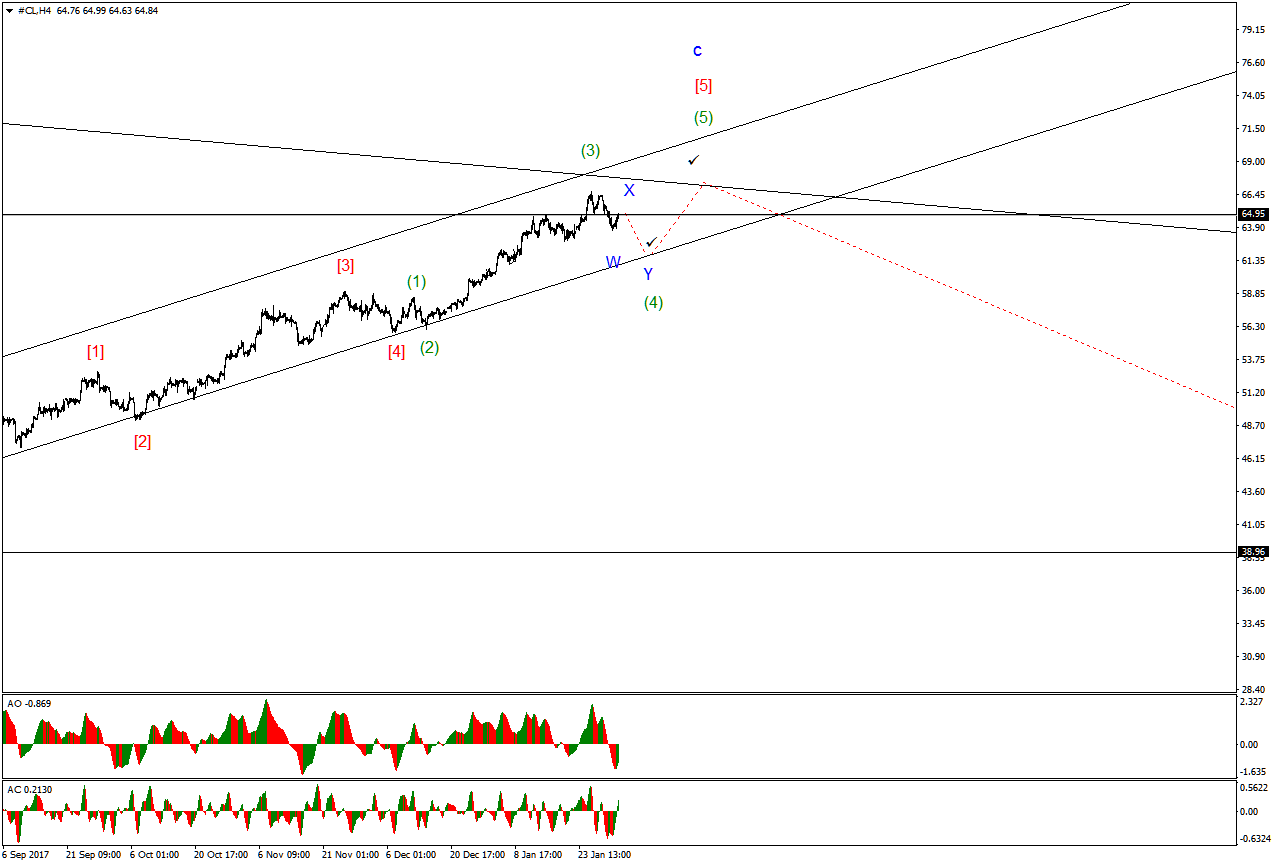The height and width of the screenshot is (866, 1276).
Task: Pick the green (4) wave label
Action: coord(653,302)
